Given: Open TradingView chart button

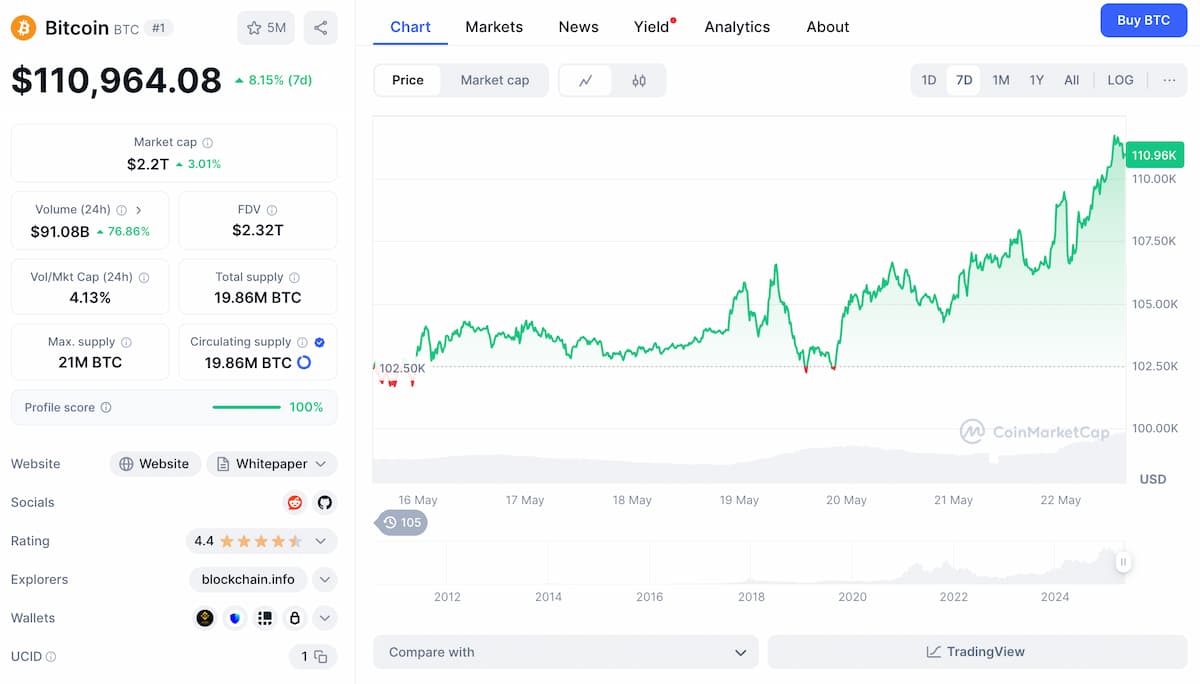Looking at the screenshot, I should coord(976,652).
